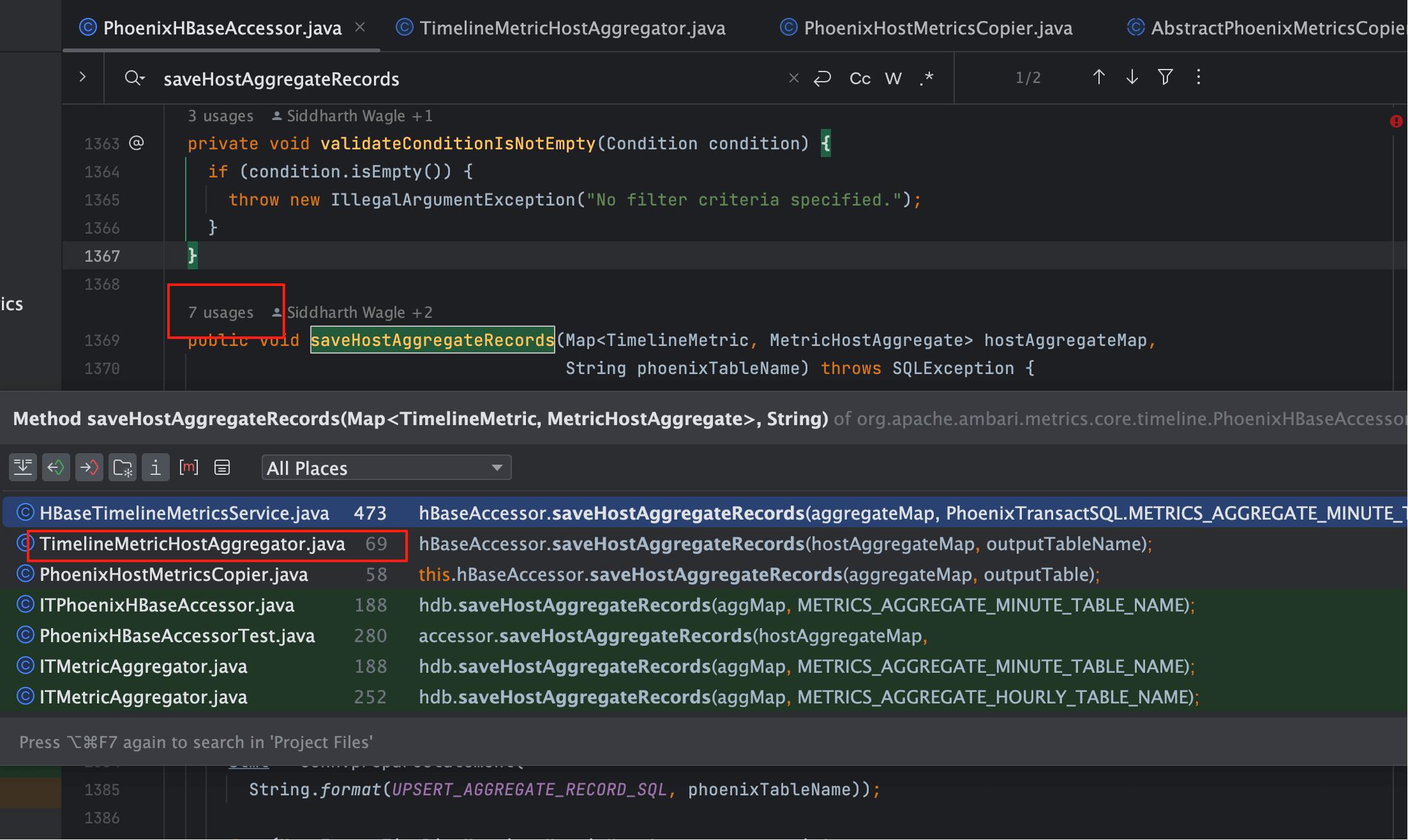Select the PhoenixHostMetricsCopier.java 58 usage row
The image size is (1408, 840).
703,574
